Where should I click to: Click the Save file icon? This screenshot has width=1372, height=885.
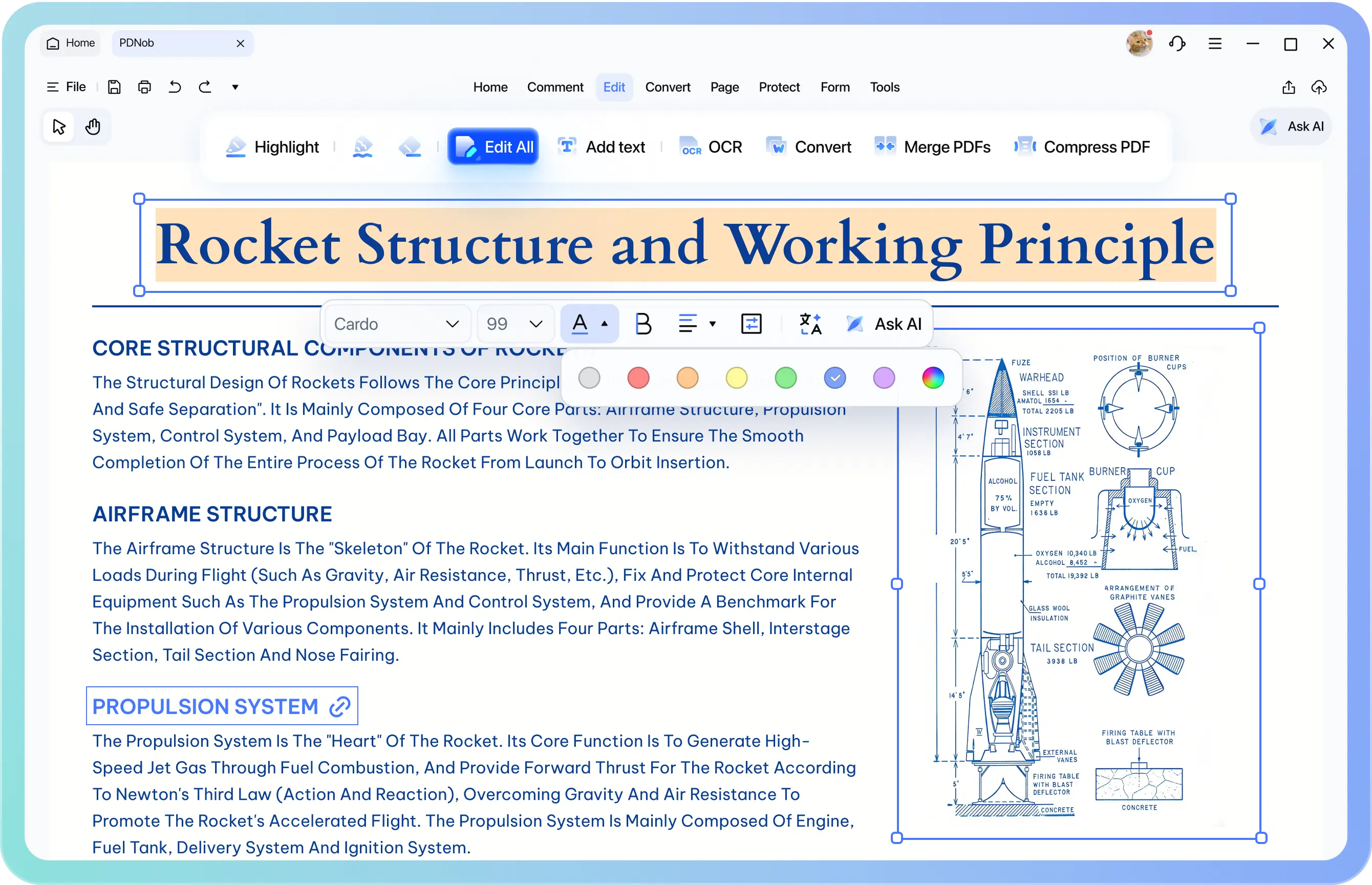(x=114, y=88)
